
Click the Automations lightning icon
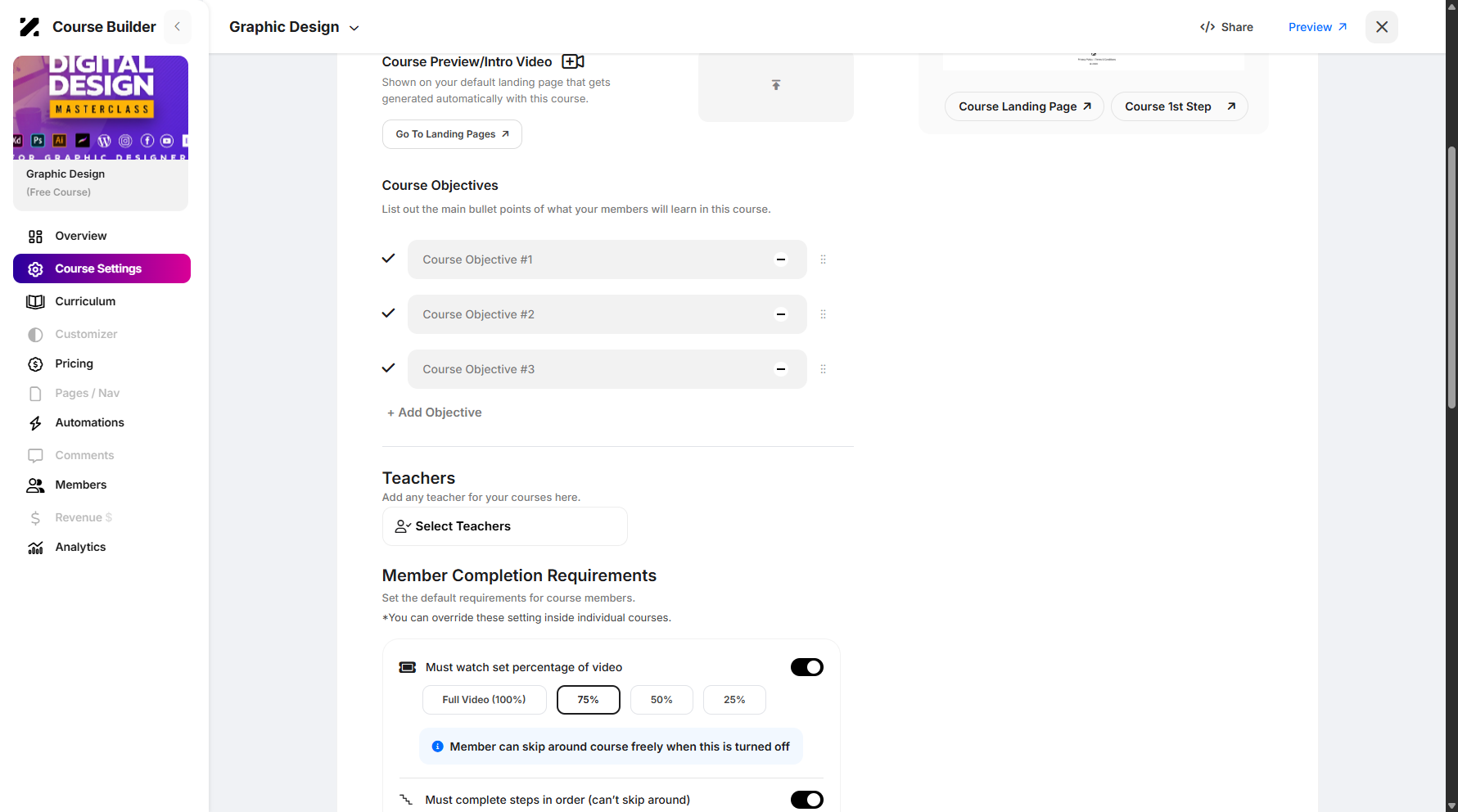pos(35,423)
